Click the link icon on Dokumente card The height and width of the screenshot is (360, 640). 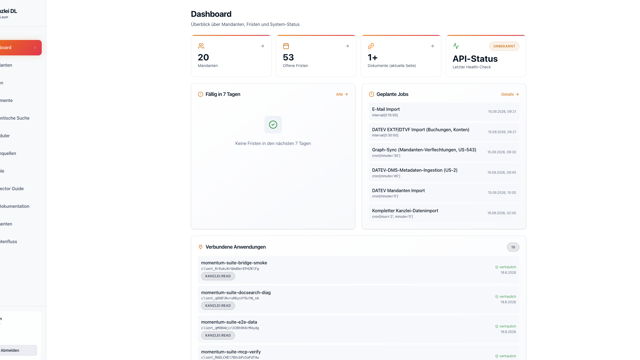(371, 46)
